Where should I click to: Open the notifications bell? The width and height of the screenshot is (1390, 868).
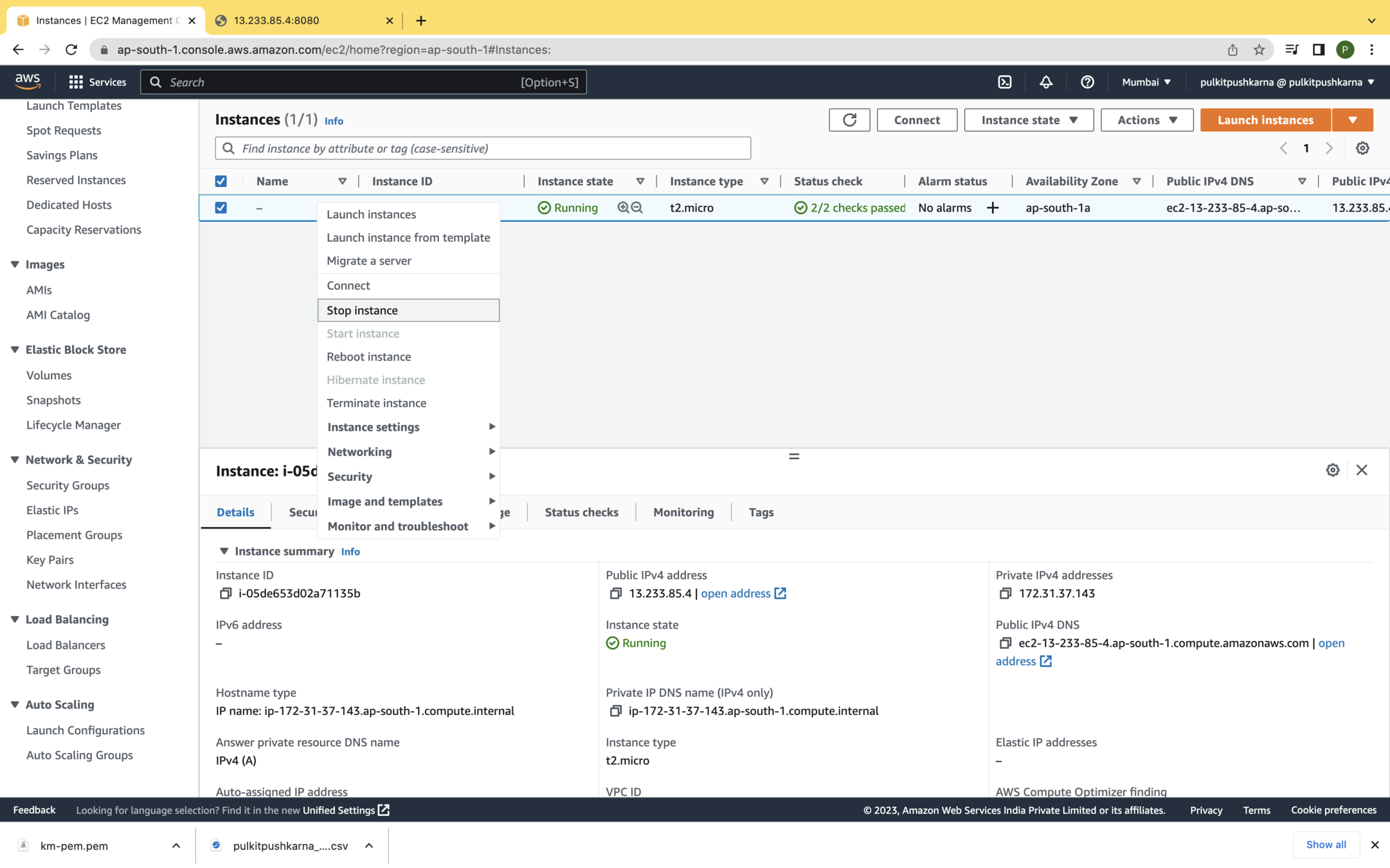click(x=1046, y=82)
